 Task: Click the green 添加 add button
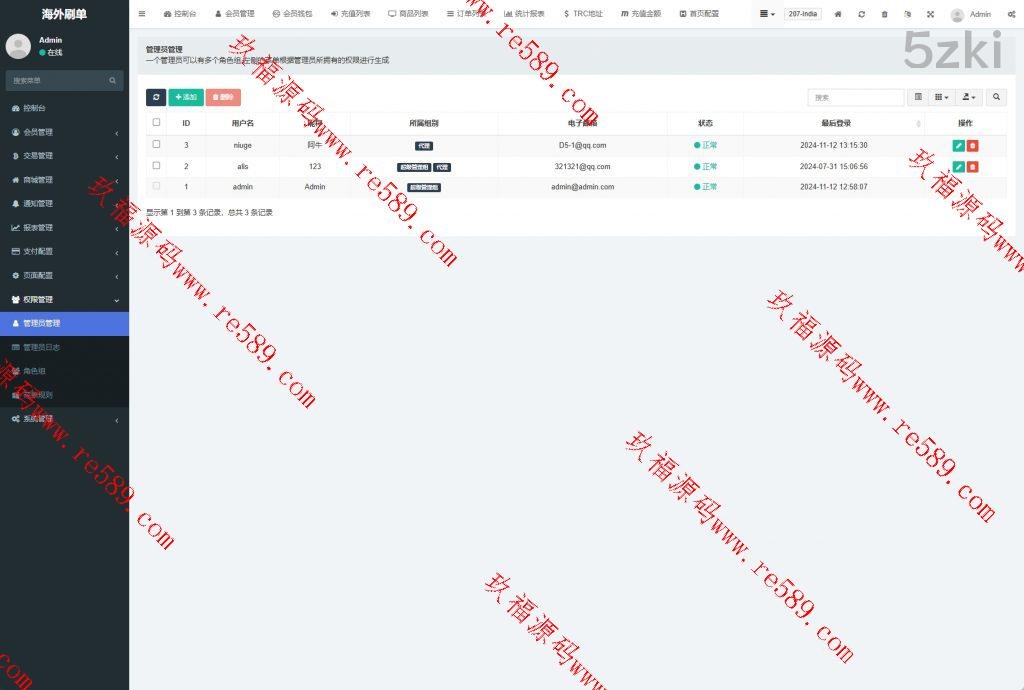pyautogui.click(x=186, y=97)
